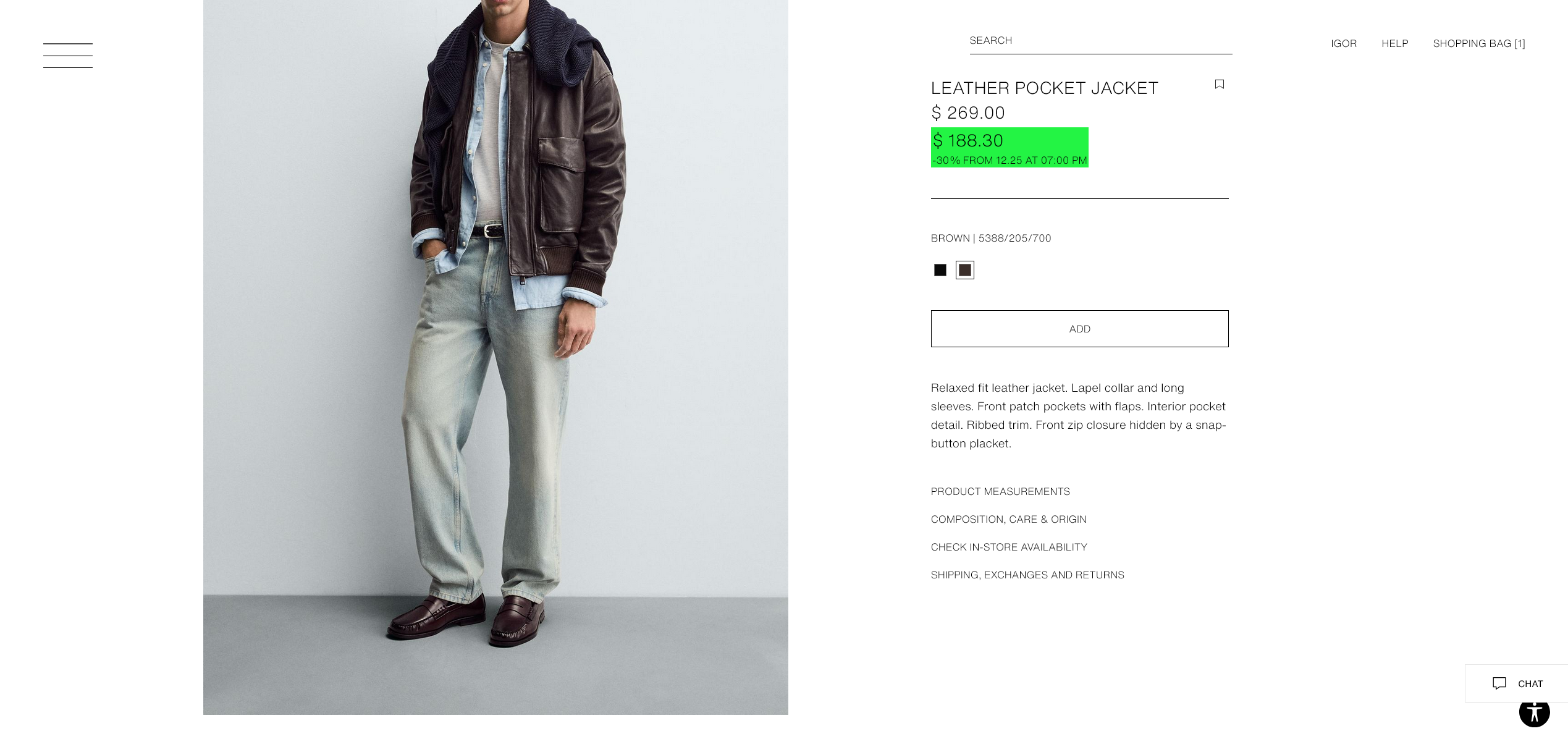
Task: Expand COMPOSITION, CARE & ORIGIN
Action: 1008,519
